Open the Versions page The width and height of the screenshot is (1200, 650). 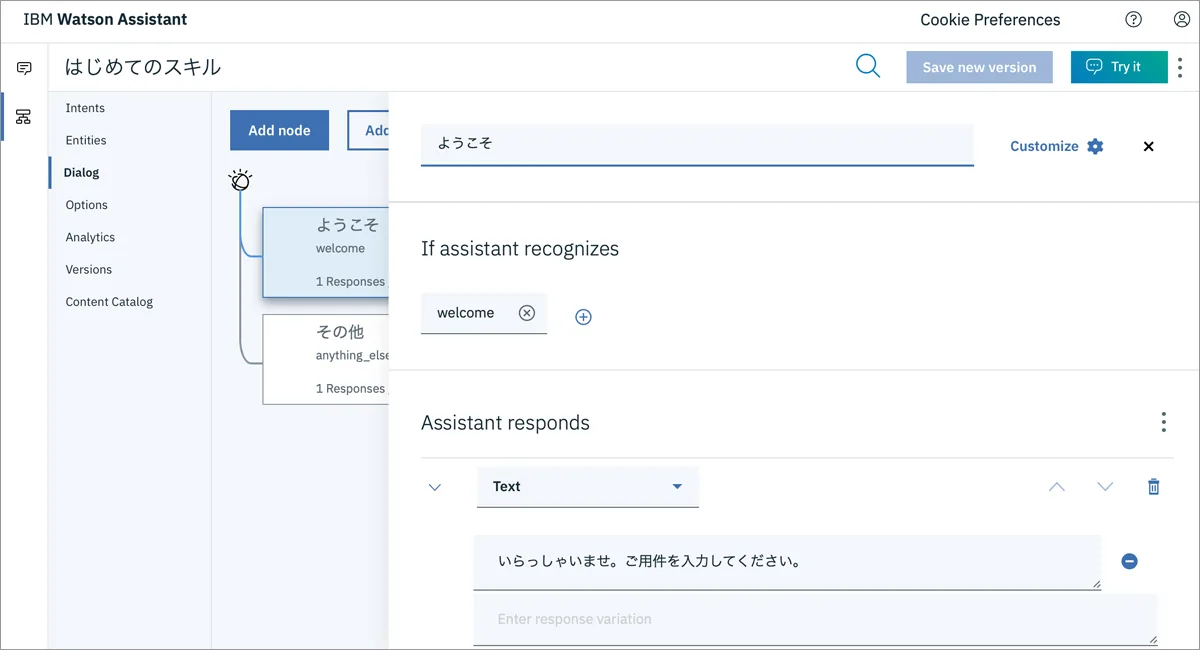tap(89, 269)
